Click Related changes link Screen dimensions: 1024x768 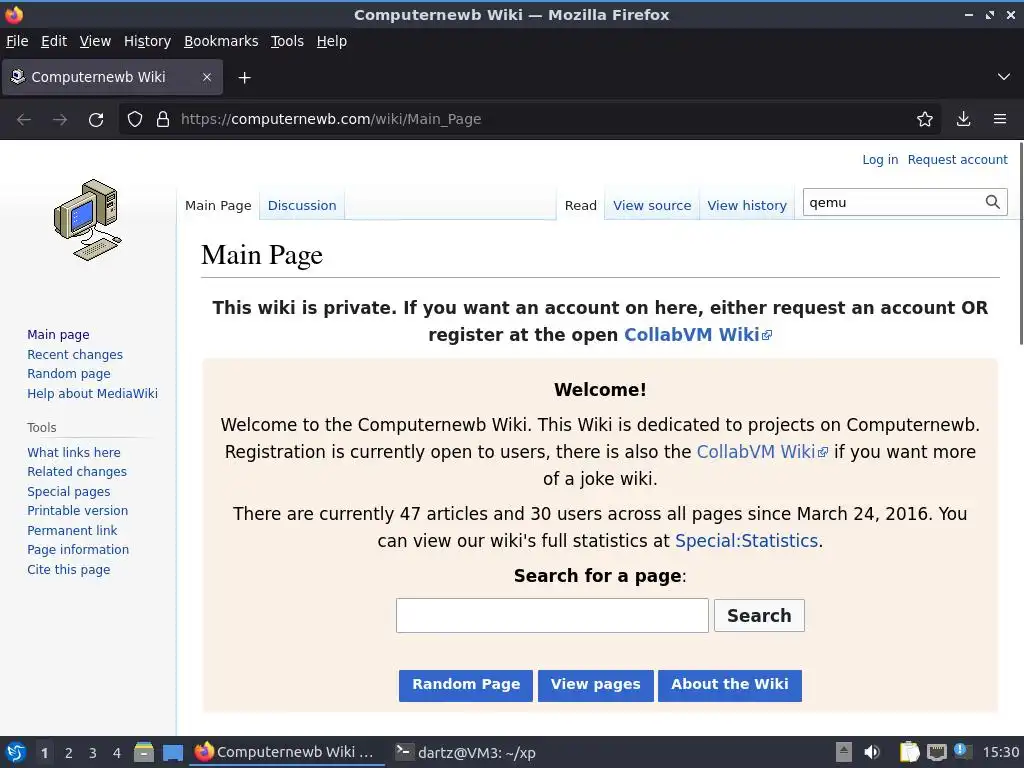76,472
